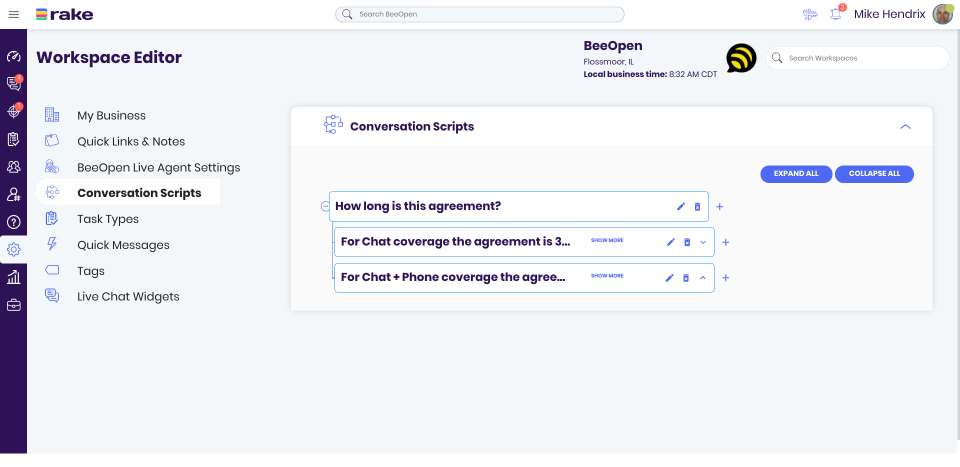The width and height of the screenshot is (960, 467).
Task: Click the COLLAPSE ALL button
Action: pos(874,174)
